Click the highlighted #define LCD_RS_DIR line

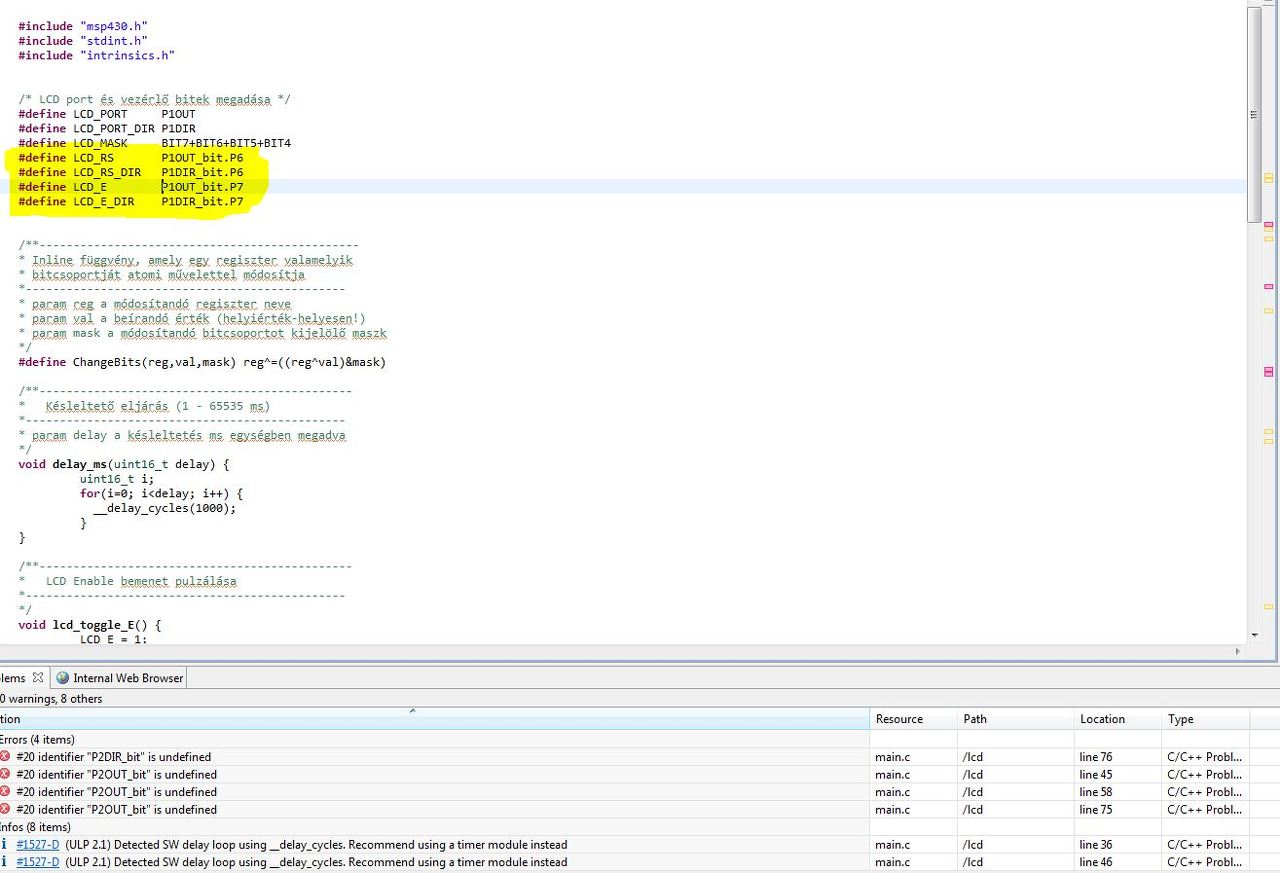130,172
